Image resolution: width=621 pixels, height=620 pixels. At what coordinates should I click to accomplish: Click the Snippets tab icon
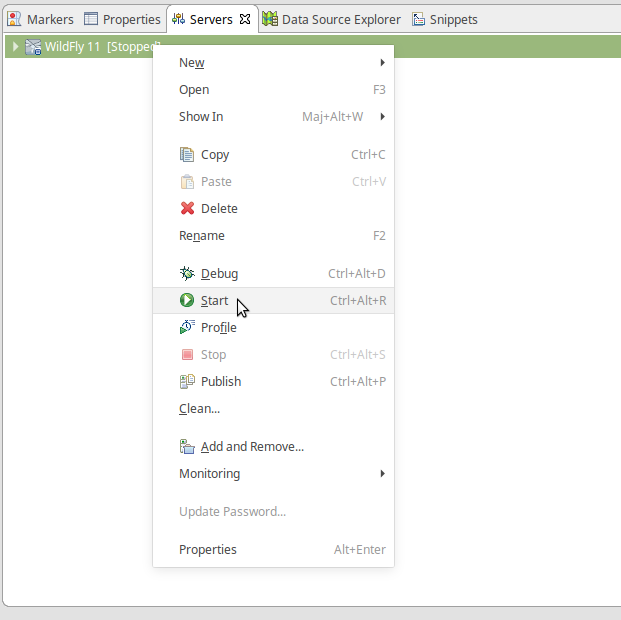(418, 19)
